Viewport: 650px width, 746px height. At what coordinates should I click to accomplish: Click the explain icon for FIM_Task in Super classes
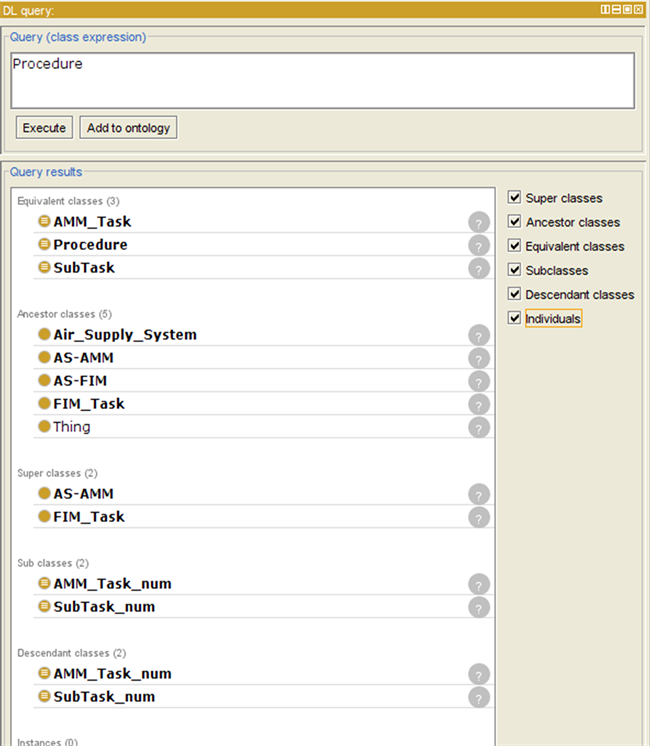(x=479, y=517)
